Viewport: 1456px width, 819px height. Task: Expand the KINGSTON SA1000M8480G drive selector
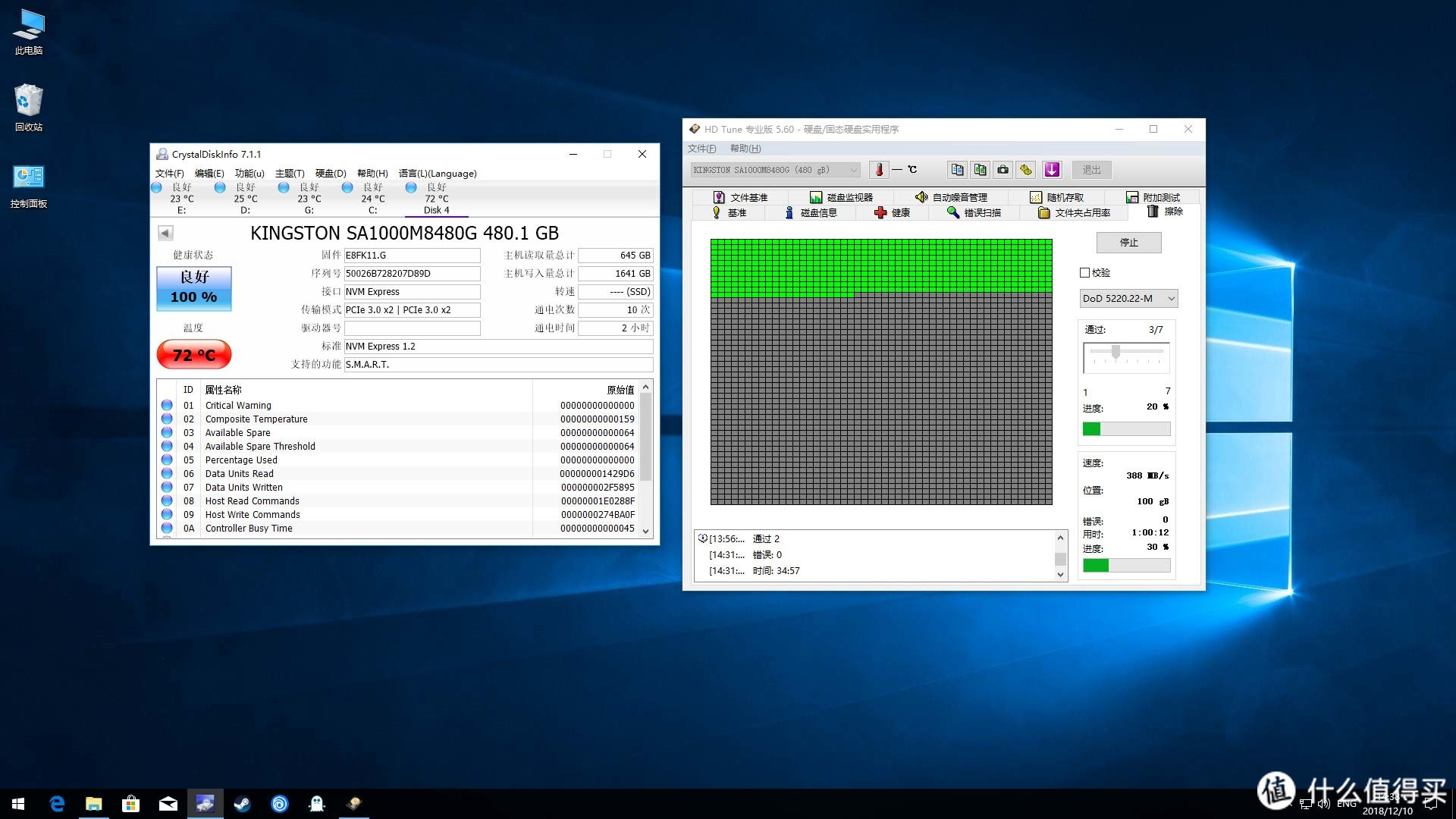[775, 170]
